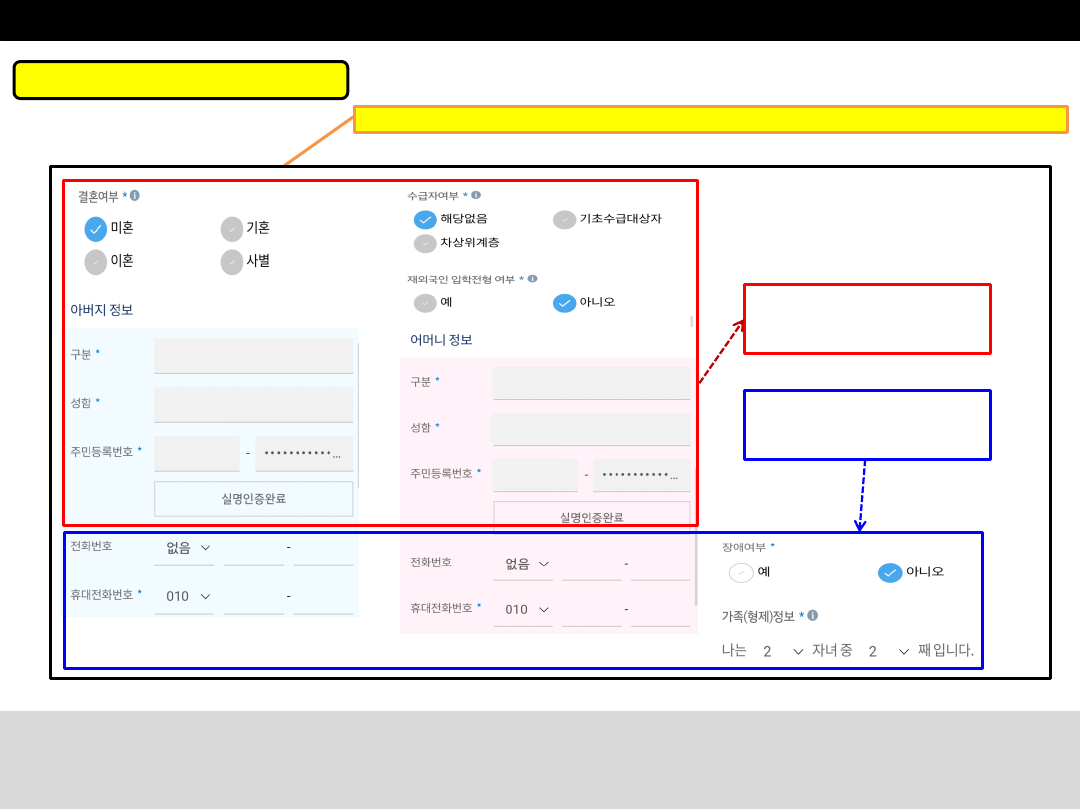Click the mother's 구분 input field
1080x810 pixels.
coord(591,382)
